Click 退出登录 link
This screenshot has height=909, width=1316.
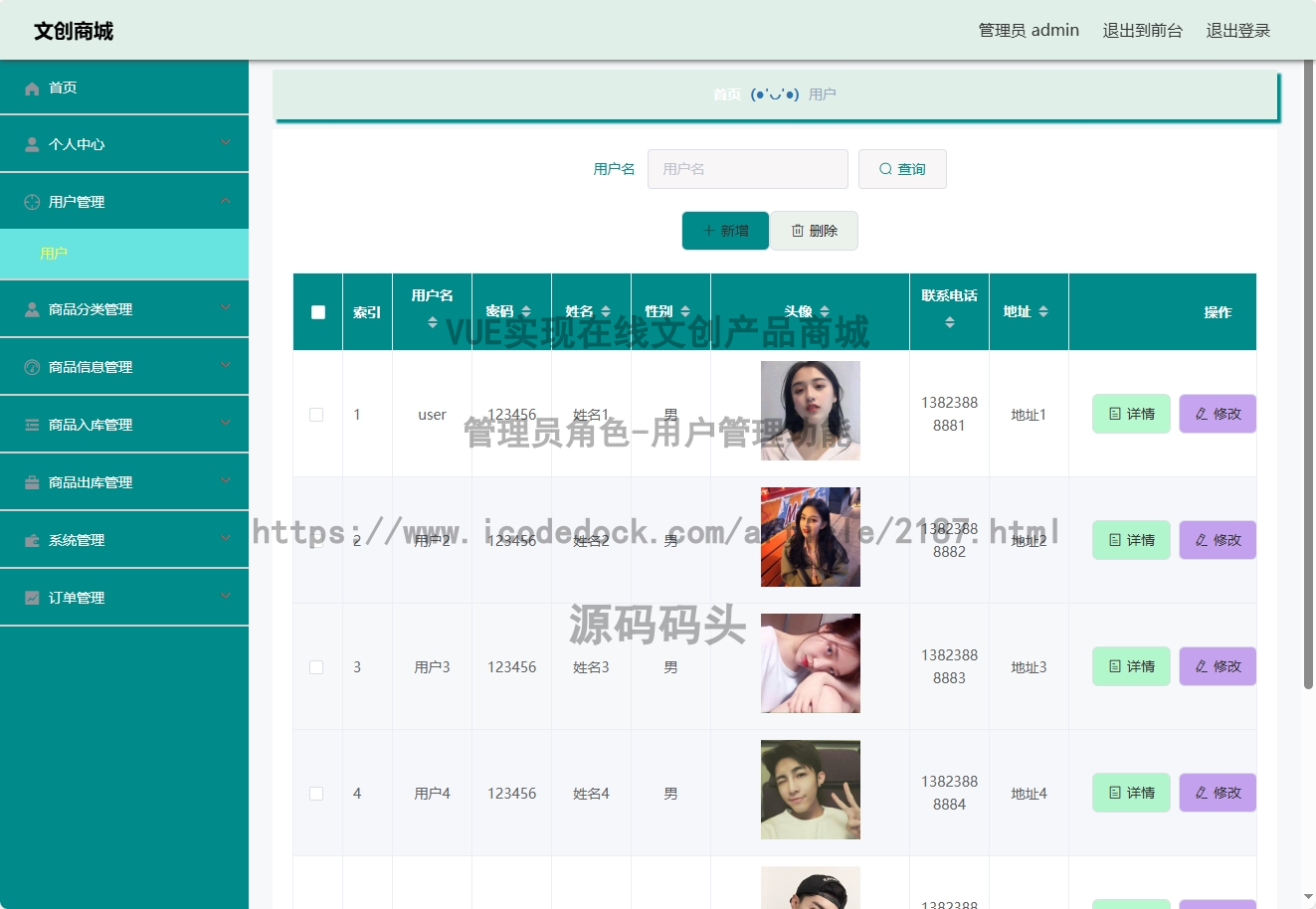click(1238, 31)
